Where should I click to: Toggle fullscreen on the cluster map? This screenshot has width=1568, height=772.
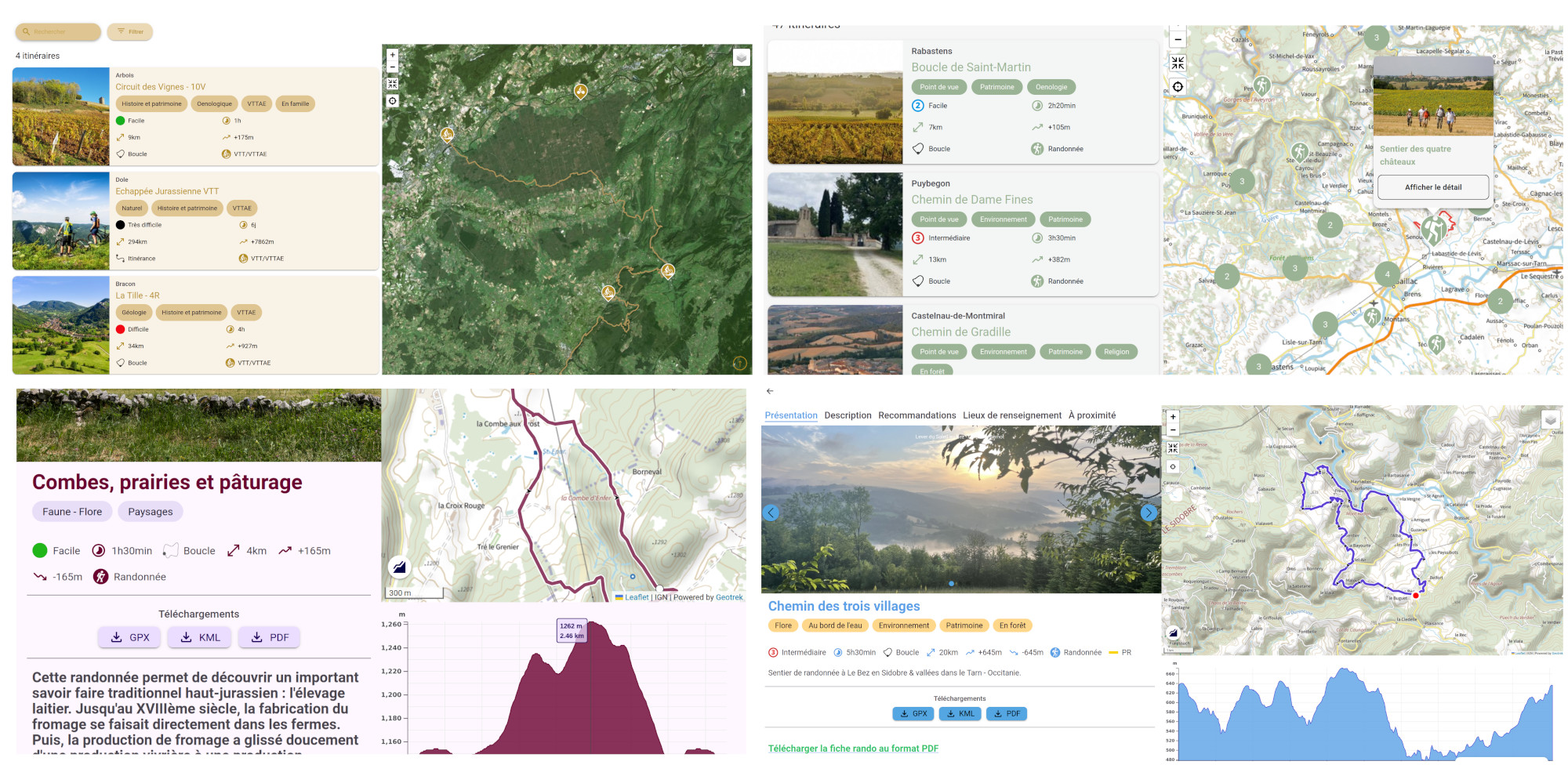[1178, 63]
